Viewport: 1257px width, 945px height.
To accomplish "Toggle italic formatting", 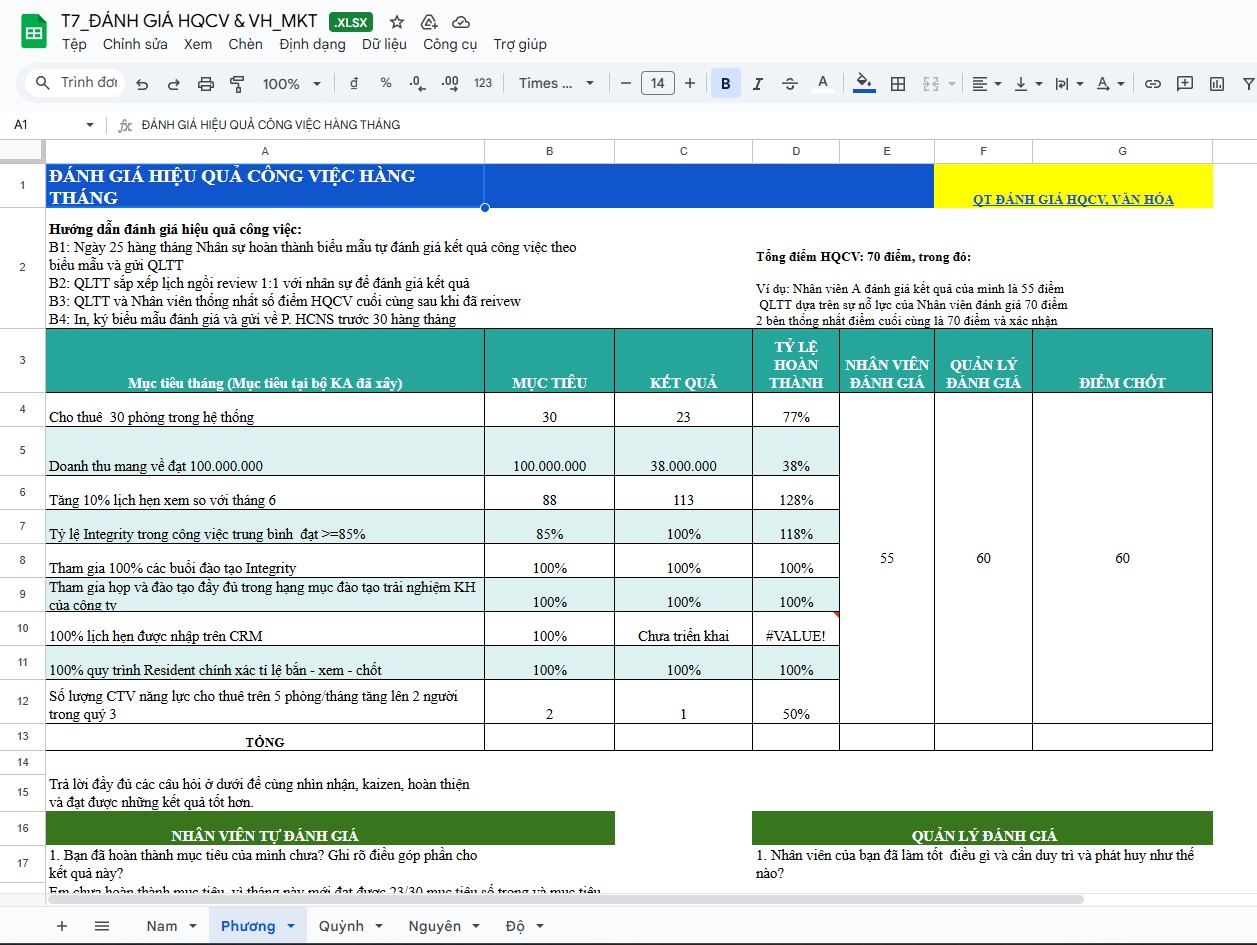I will [x=757, y=84].
